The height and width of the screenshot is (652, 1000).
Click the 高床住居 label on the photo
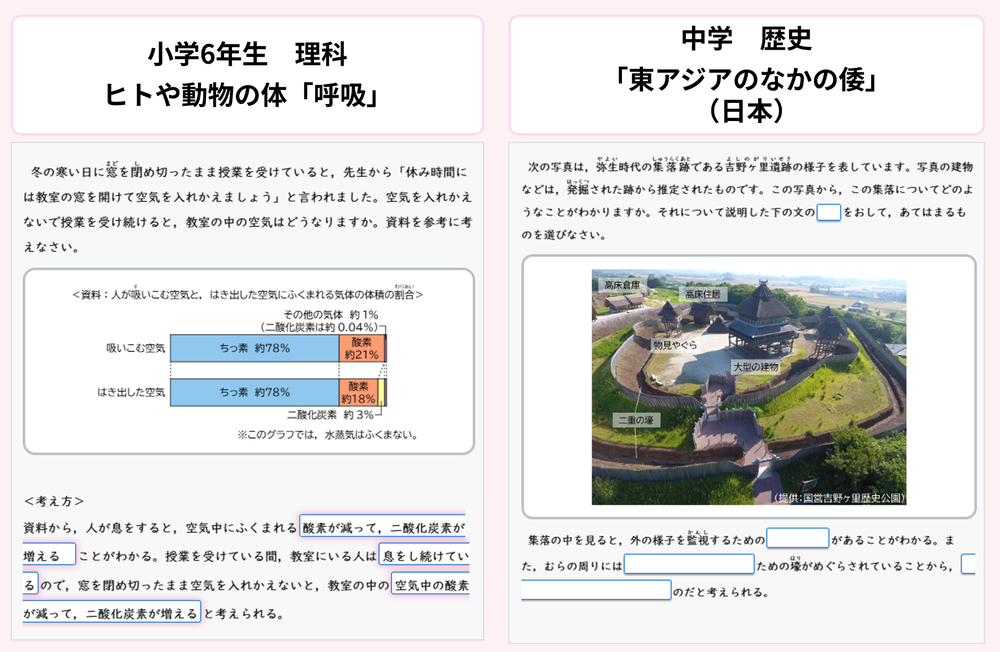coord(703,294)
